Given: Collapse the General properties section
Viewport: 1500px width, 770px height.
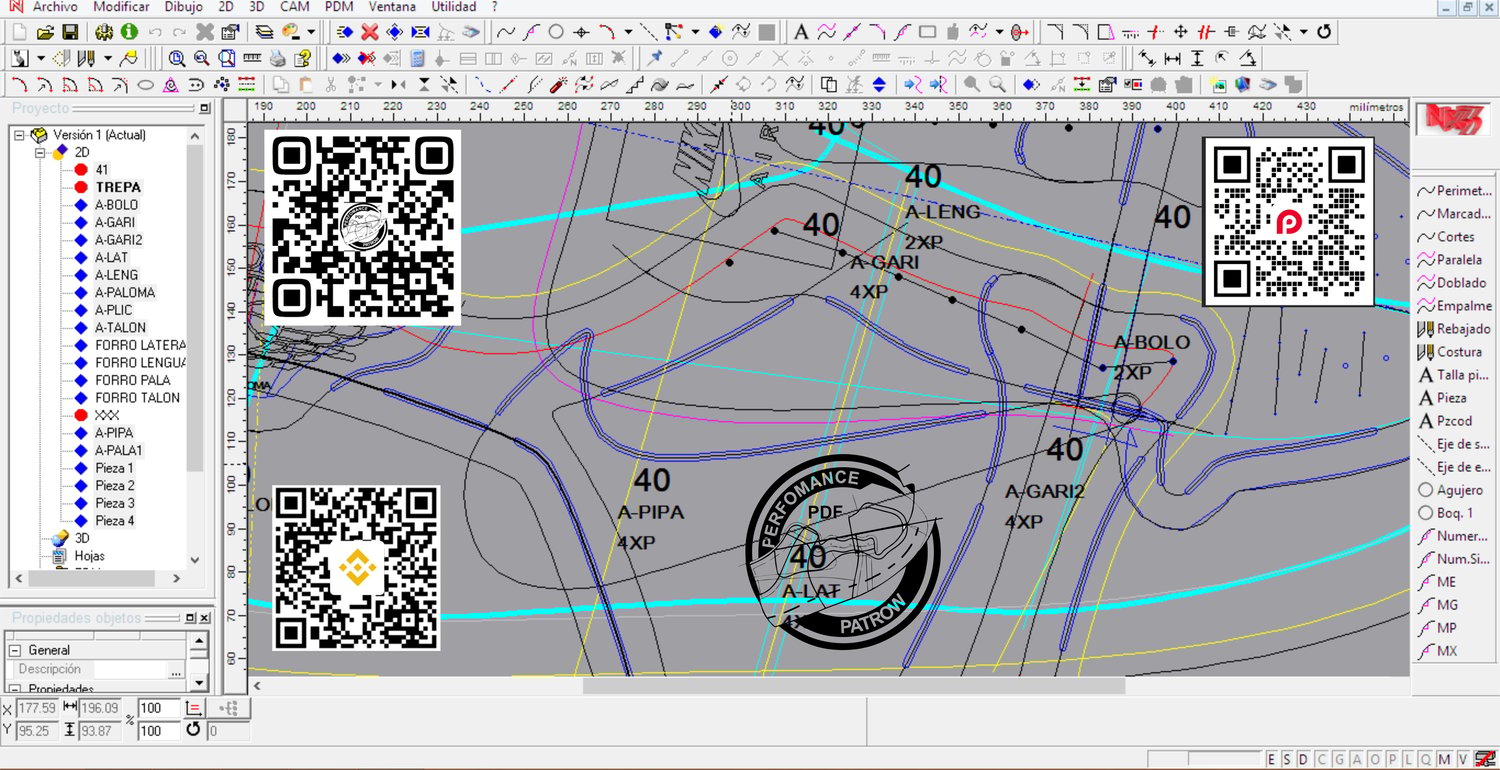Looking at the screenshot, I should click(15, 650).
